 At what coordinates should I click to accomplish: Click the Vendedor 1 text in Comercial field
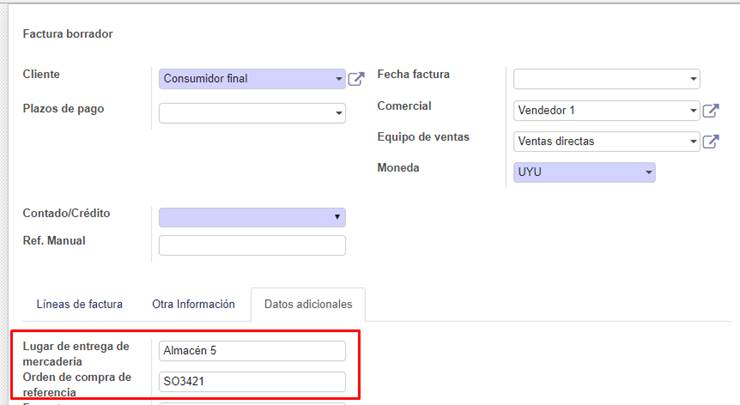pos(546,111)
